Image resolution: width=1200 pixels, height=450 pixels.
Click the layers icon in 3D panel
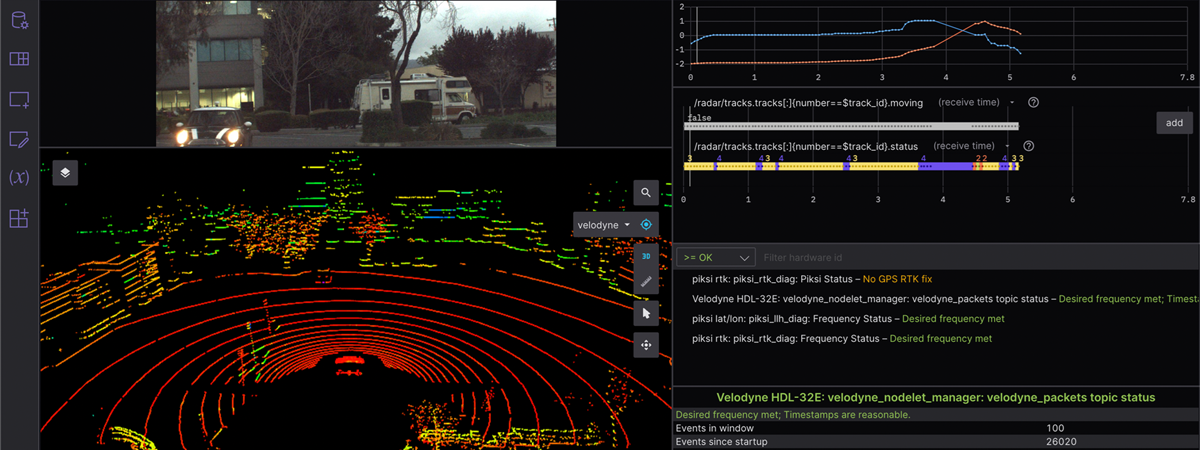[65, 172]
